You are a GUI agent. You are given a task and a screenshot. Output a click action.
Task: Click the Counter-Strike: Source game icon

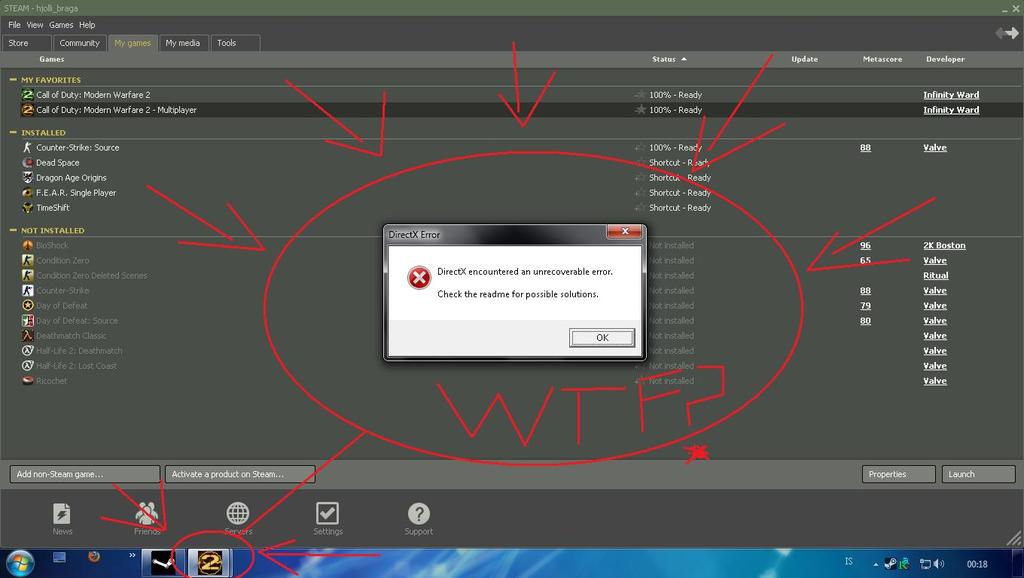(x=27, y=148)
